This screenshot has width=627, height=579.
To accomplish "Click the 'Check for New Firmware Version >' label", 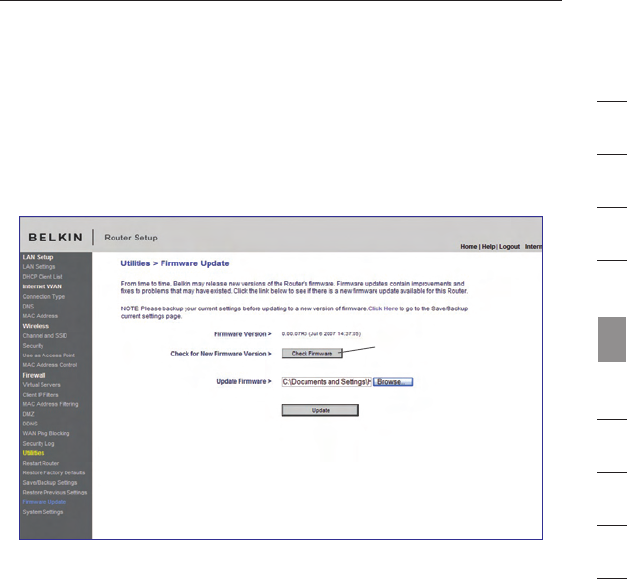I will tap(221, 353).
